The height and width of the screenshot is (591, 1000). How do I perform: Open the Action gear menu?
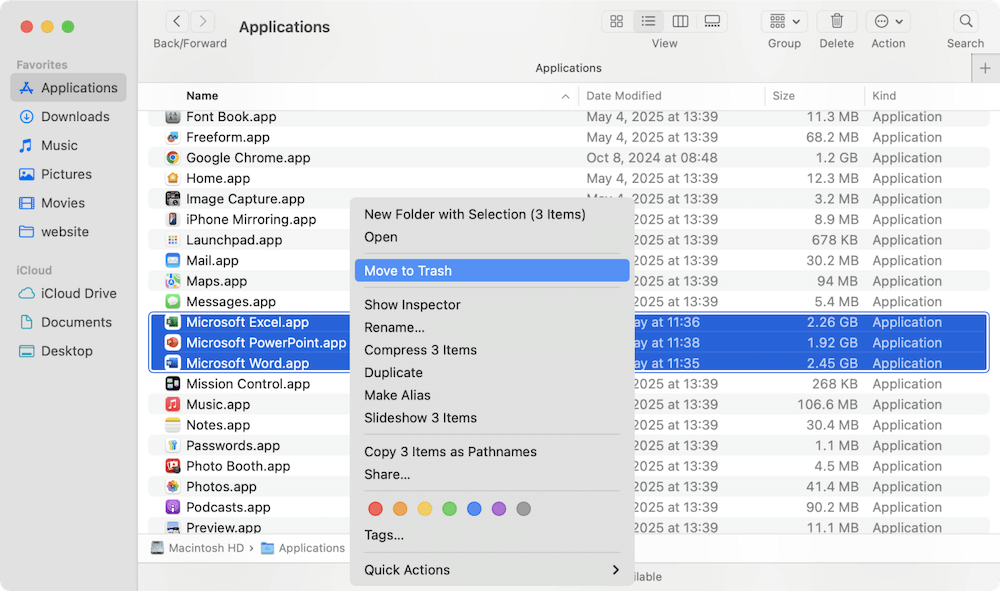click(888, 20)
